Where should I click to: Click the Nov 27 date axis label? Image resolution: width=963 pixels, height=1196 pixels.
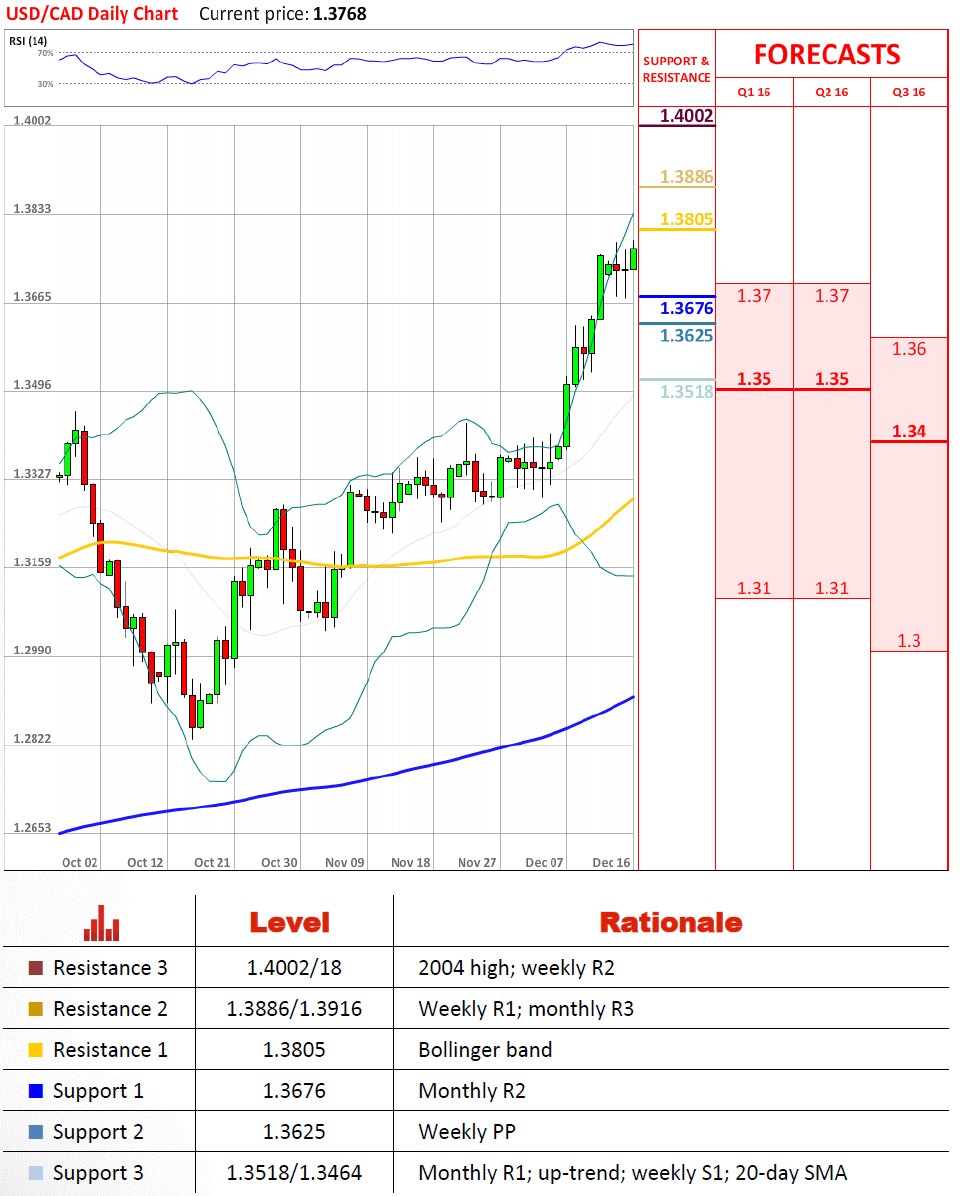477,863
